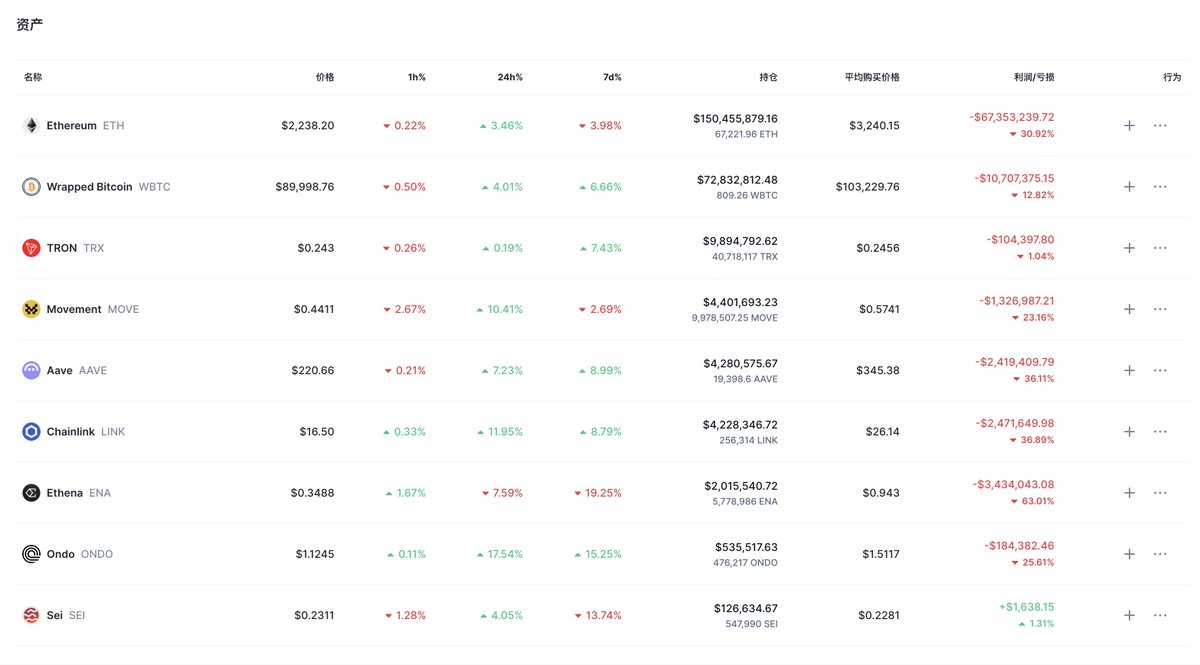Viewport: 1200px width, 665px height.
Task: Click the Movement token icon
Action: (31, 309)
